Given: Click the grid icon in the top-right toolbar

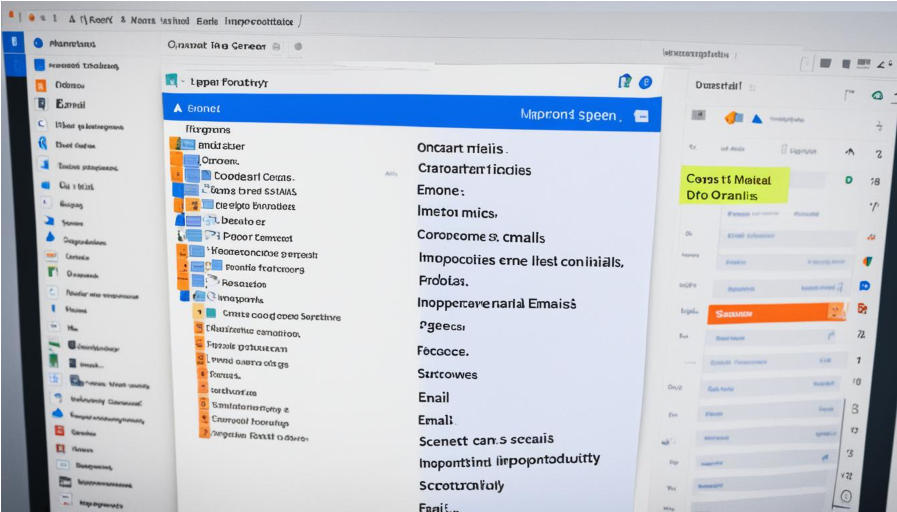Looking at the screenshot, I should (x=863, y=63).
